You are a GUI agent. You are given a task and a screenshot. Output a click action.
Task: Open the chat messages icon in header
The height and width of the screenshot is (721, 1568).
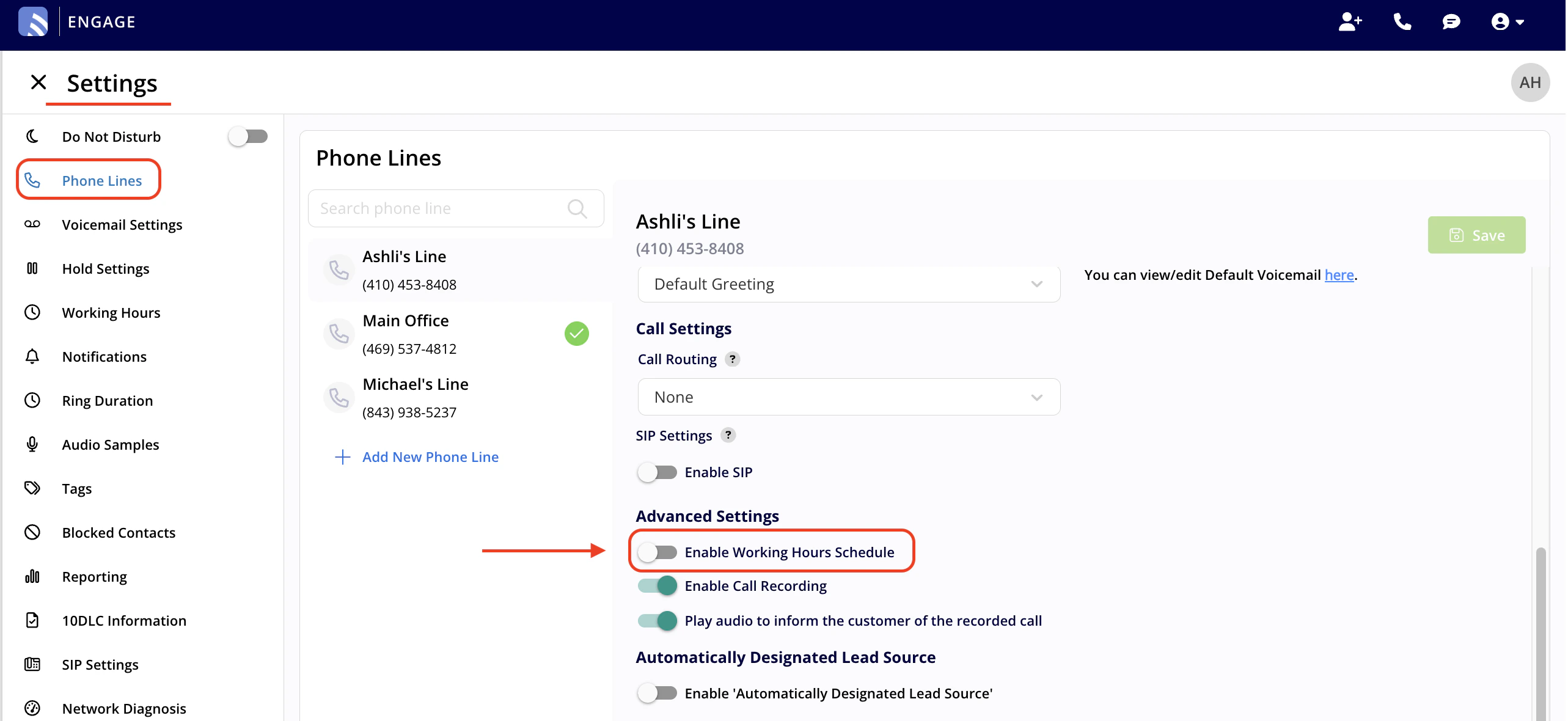click(x=1451, y=22)
